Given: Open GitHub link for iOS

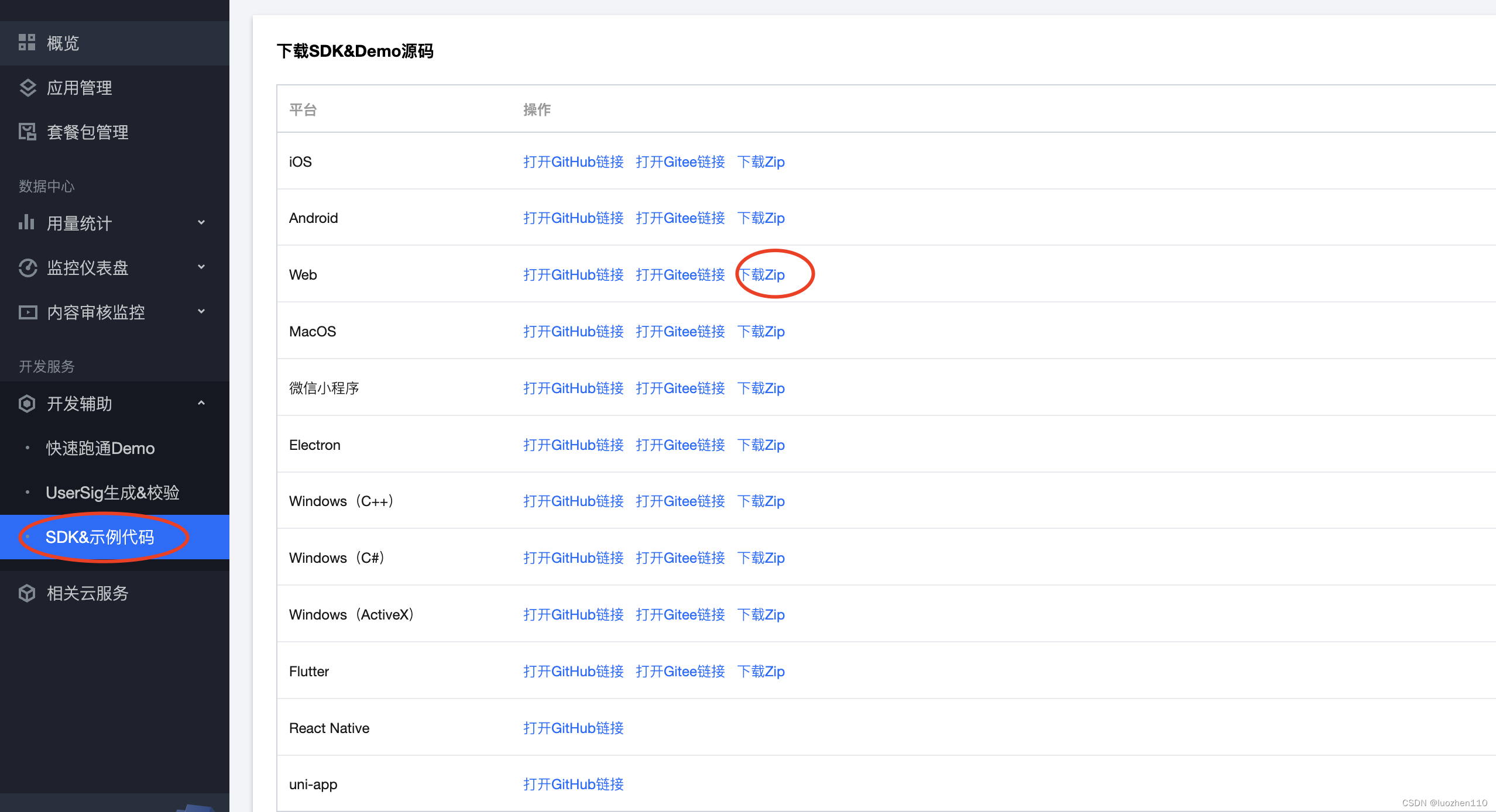Looking at the screenshot, I should point(573,162).
